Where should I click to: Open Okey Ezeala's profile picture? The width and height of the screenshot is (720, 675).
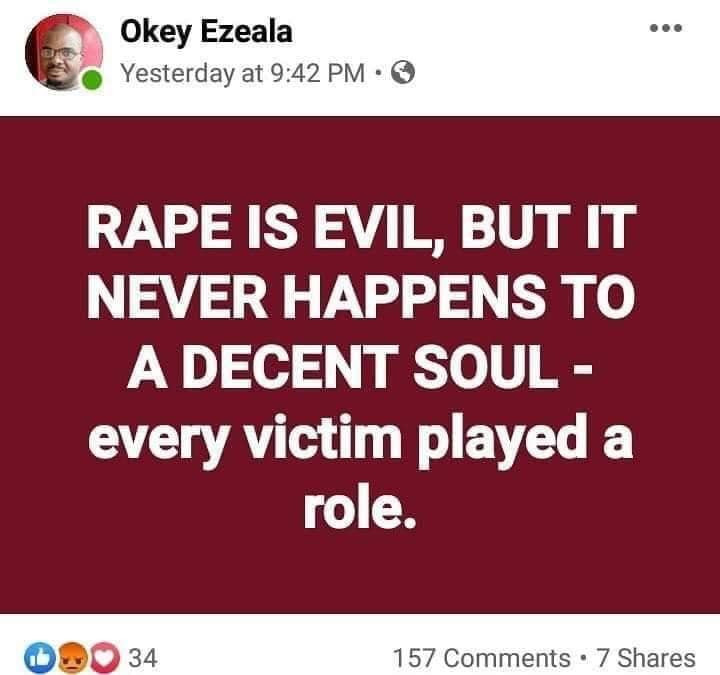[x=63, y=51]
